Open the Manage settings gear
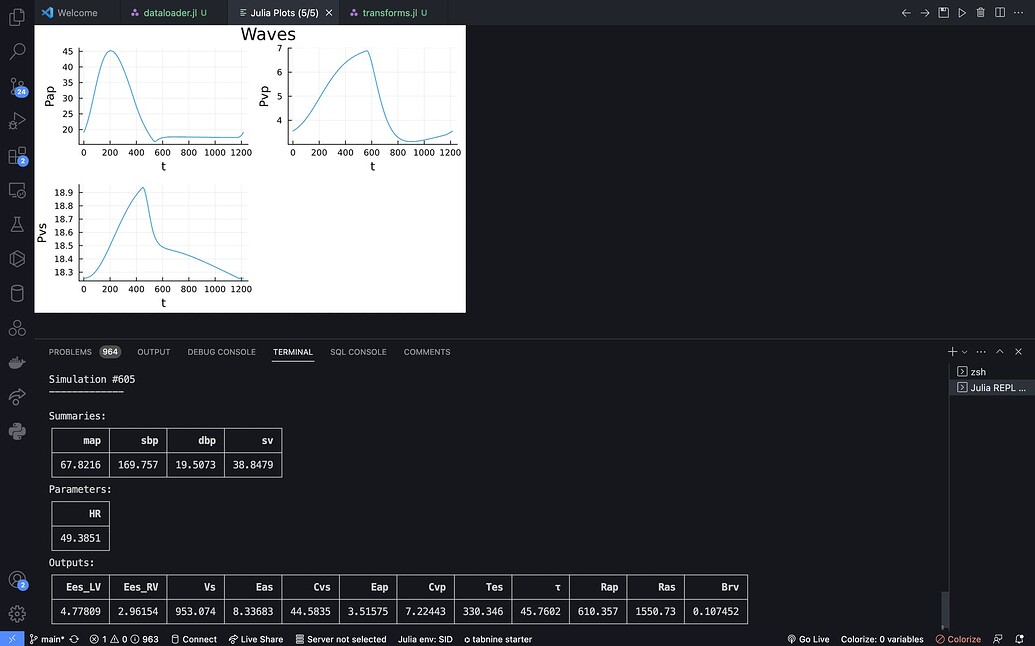 pyautogui.click(x=17, y=614)
